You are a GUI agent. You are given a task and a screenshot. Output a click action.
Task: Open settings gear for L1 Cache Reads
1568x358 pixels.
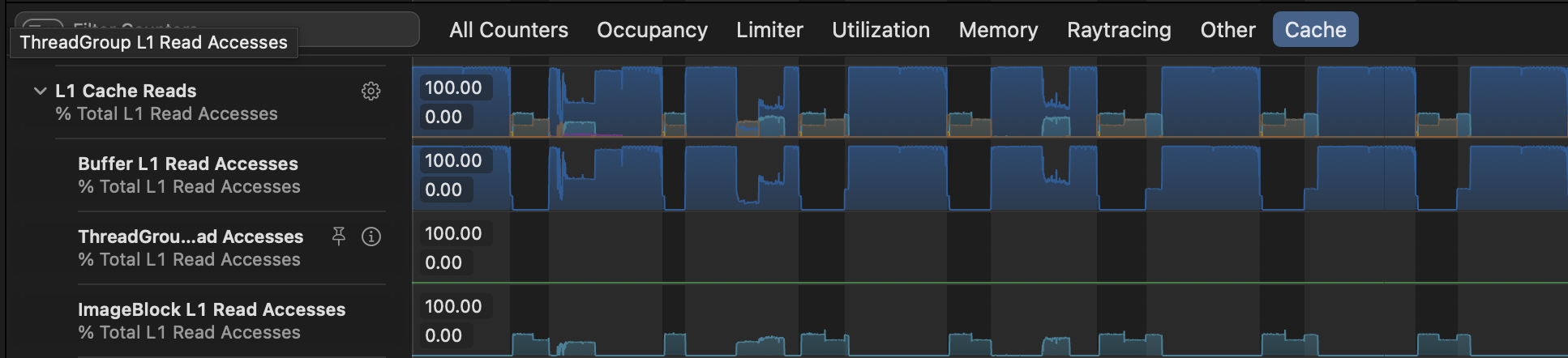371,91
